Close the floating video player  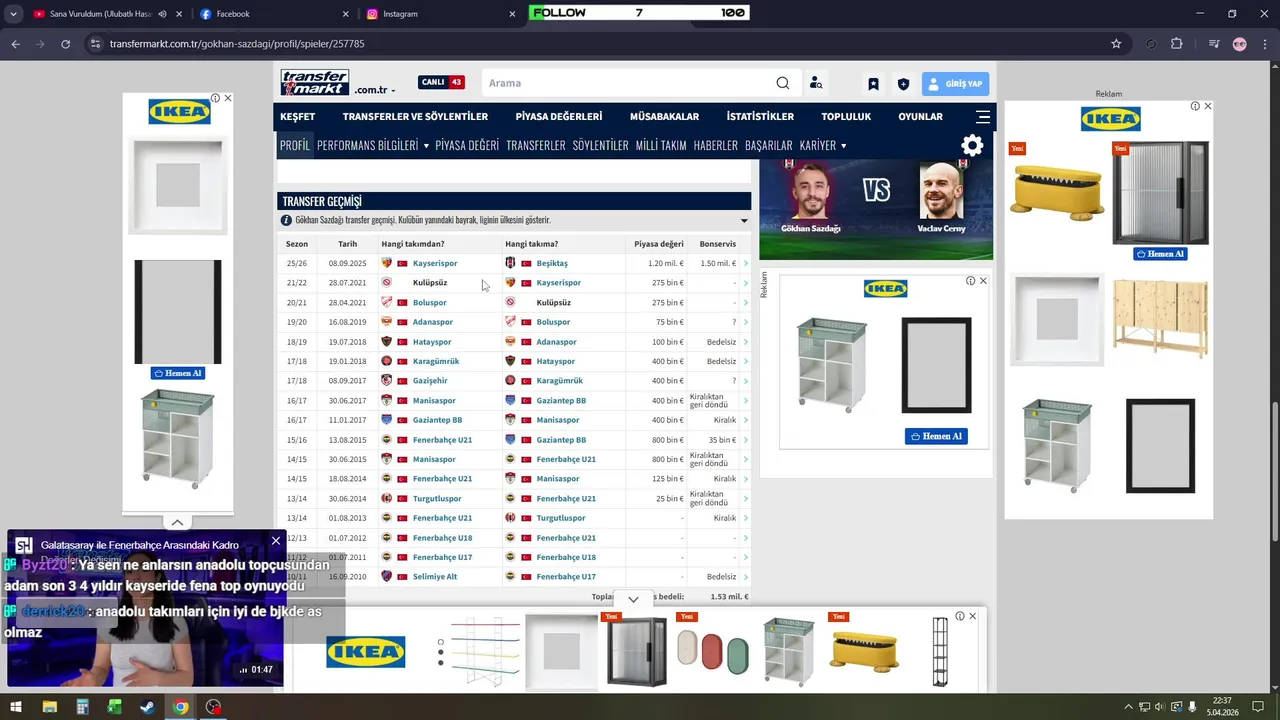tap(276, 541)
